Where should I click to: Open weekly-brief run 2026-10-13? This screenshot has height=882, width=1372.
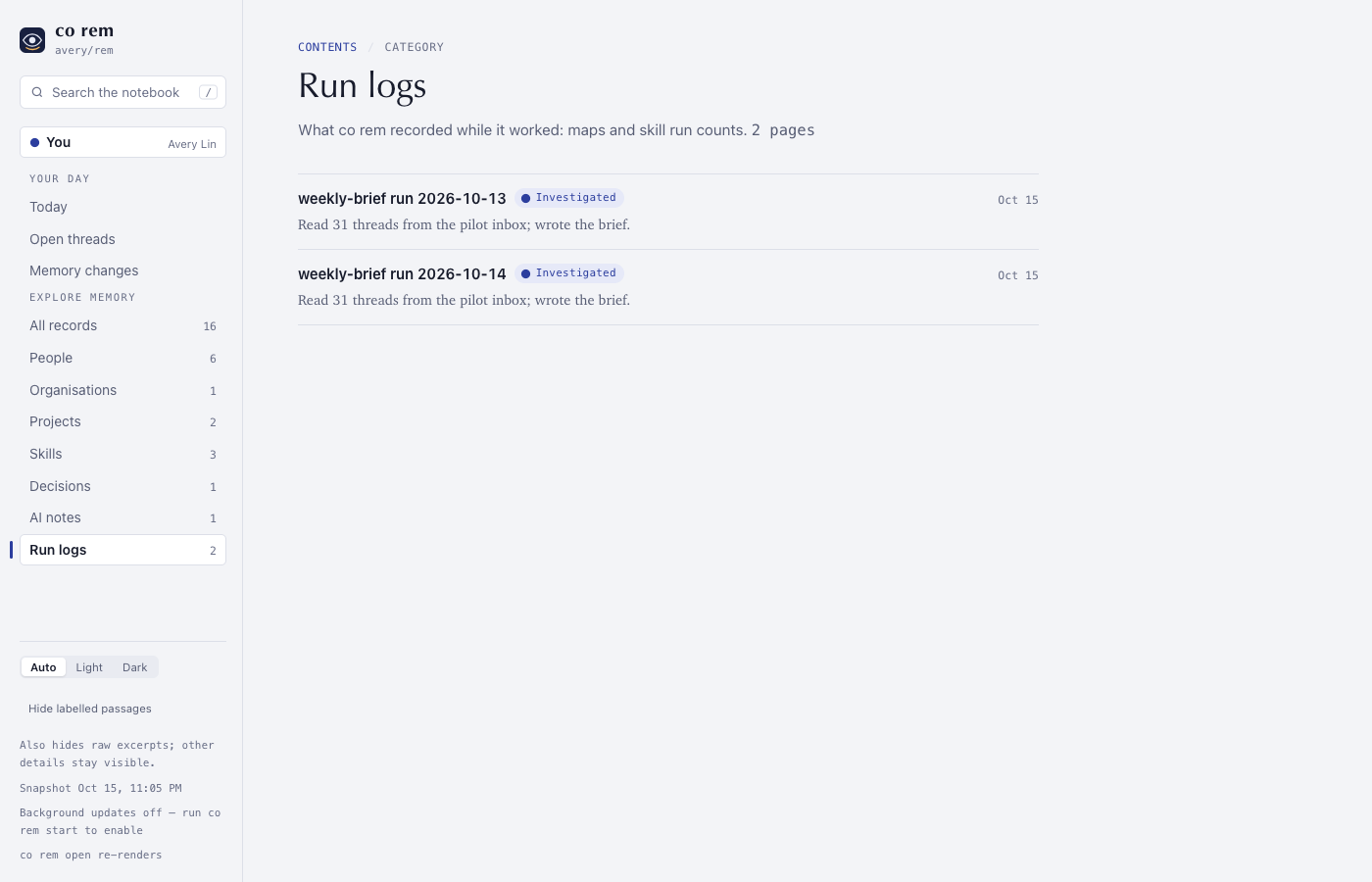pyautogui.click(x=402, y=198)
